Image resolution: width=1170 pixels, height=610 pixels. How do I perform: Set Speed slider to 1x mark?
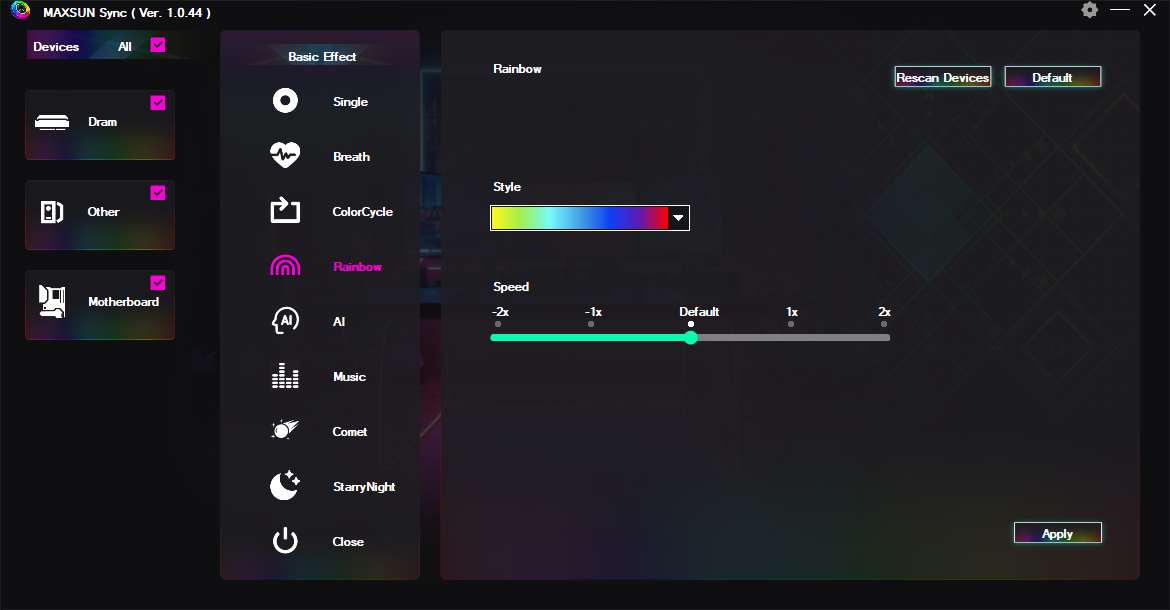(x=791, y=337)
